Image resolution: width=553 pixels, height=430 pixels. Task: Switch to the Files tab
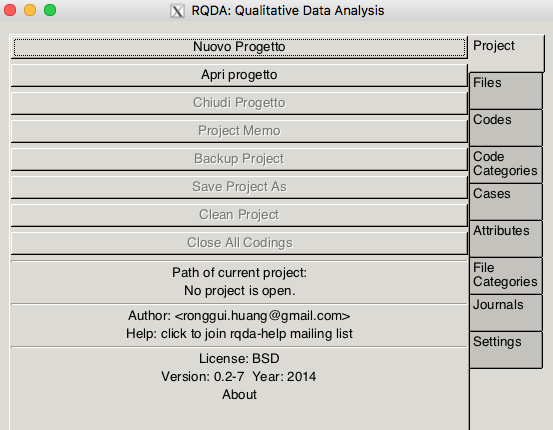click(x=506, y=91)
